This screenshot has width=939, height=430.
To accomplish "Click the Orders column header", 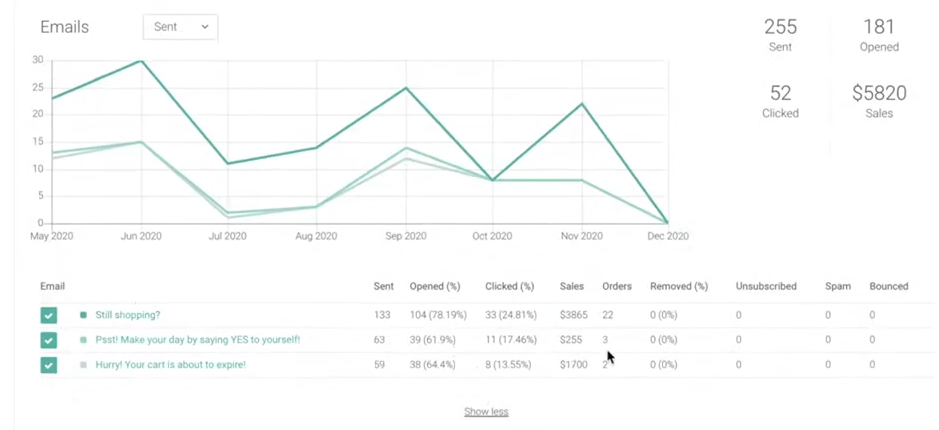I will 617,286.
